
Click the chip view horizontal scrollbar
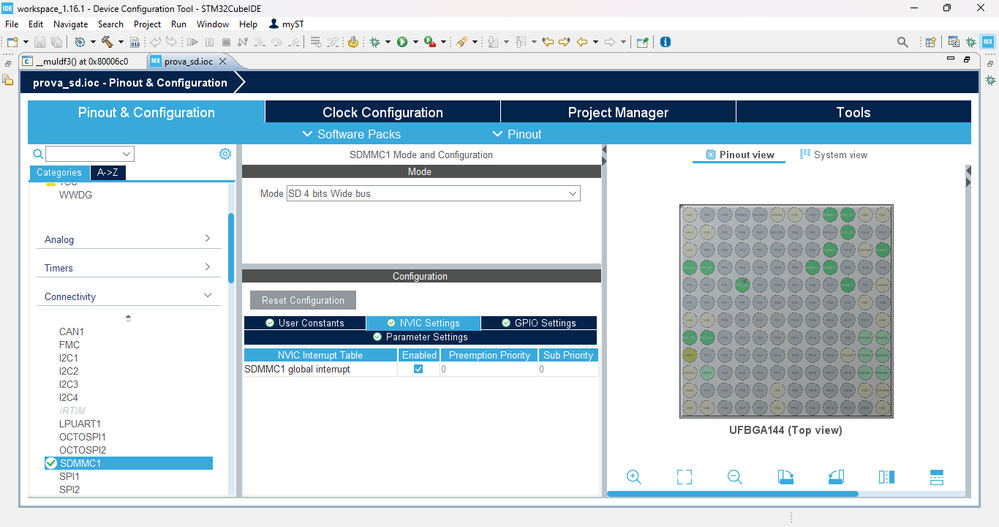click(733, 494)
